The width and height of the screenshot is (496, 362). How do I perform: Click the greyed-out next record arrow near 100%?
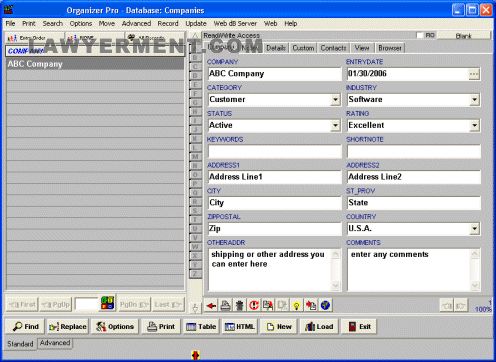pos(461,305)
